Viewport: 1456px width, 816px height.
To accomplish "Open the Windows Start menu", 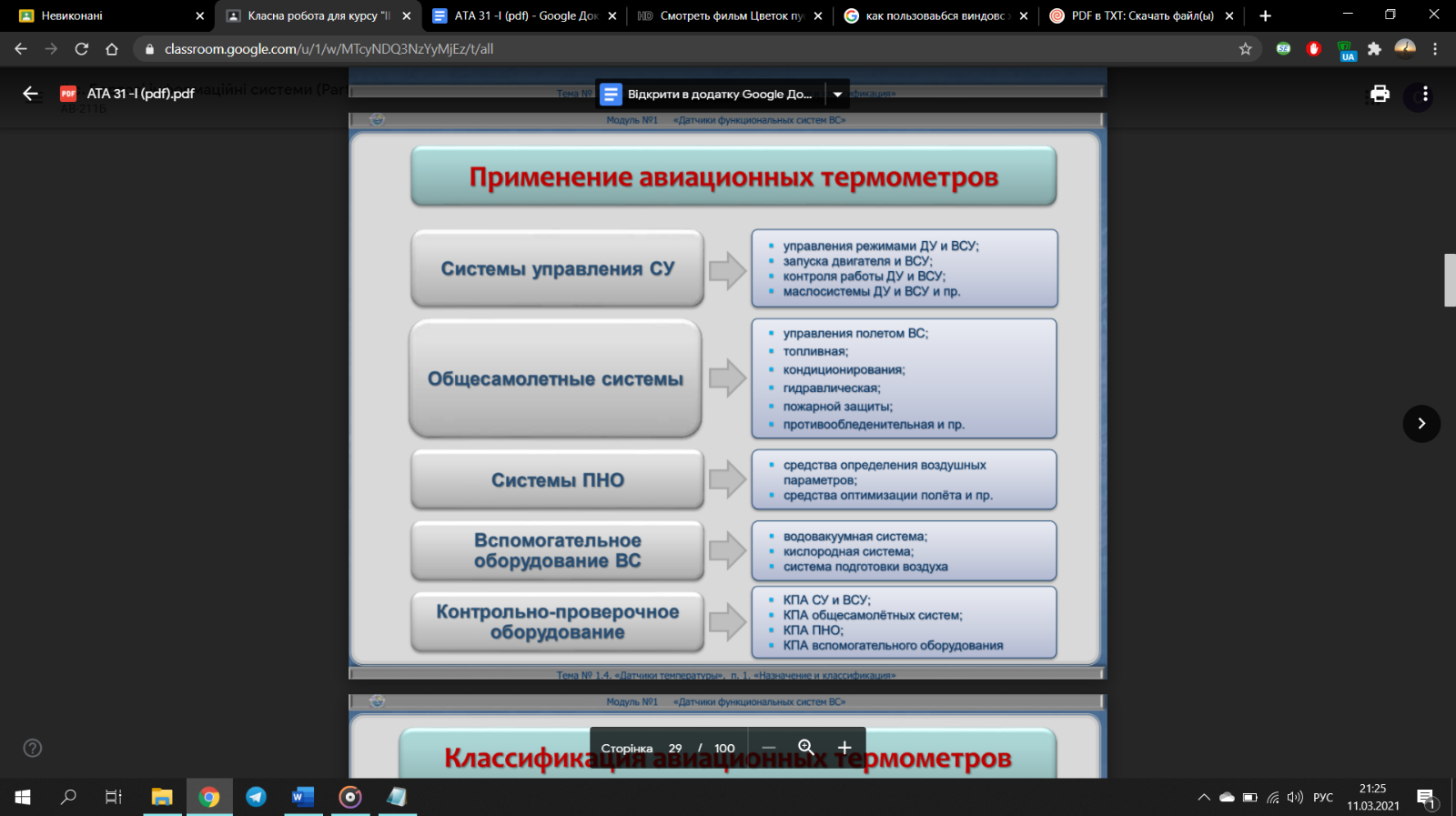I will tap(23, 797).
